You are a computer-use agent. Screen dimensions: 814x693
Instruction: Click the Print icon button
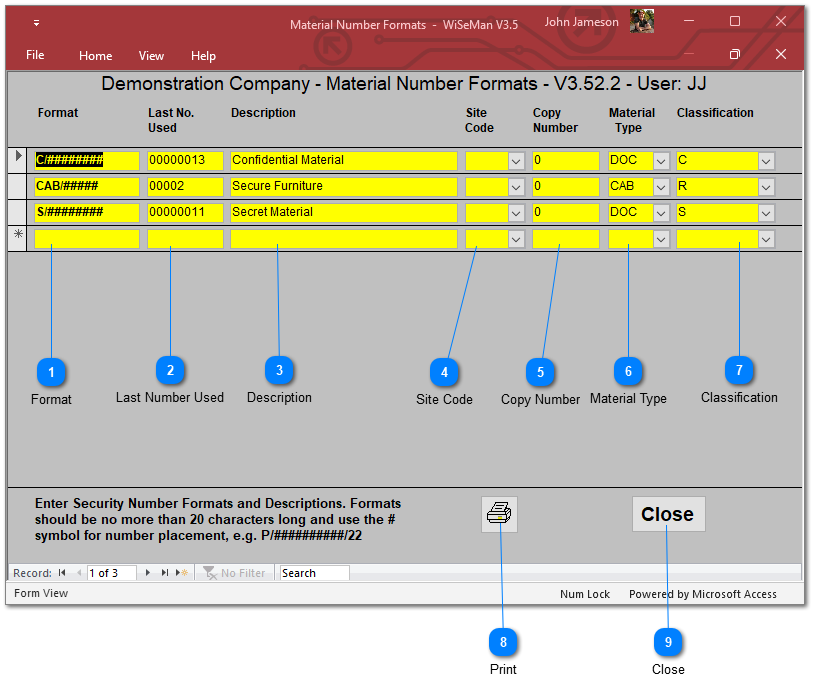point(499,514)
